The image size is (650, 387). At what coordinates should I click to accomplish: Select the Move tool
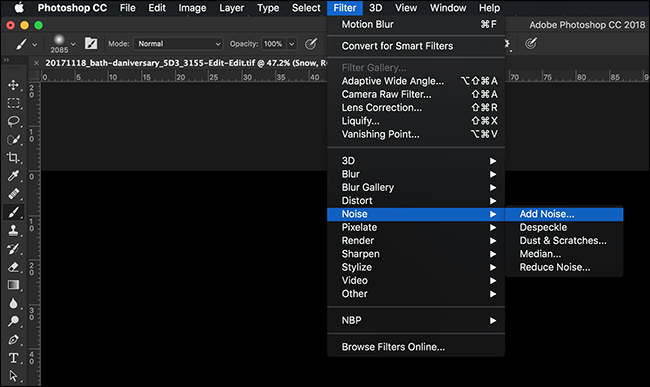(x=13, y=85)
